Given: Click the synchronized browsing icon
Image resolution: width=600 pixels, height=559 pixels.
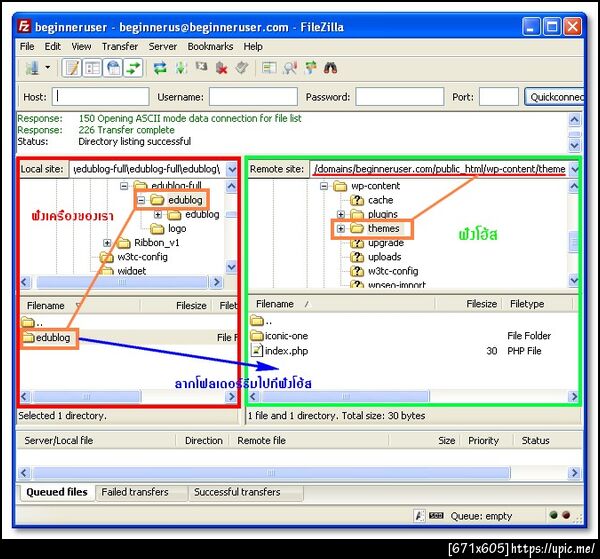Looking at the screenshot, I should [x=310, y=68].
